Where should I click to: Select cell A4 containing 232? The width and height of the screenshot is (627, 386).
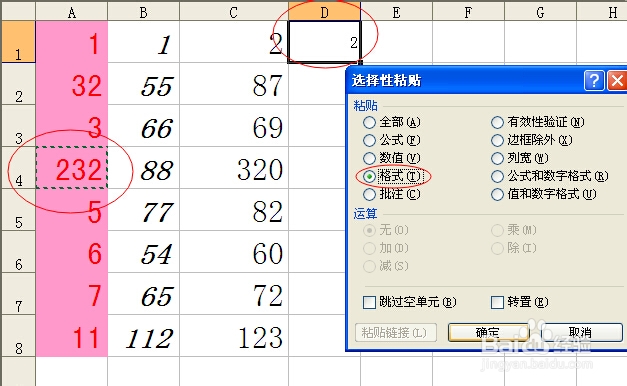click(72, 168)
